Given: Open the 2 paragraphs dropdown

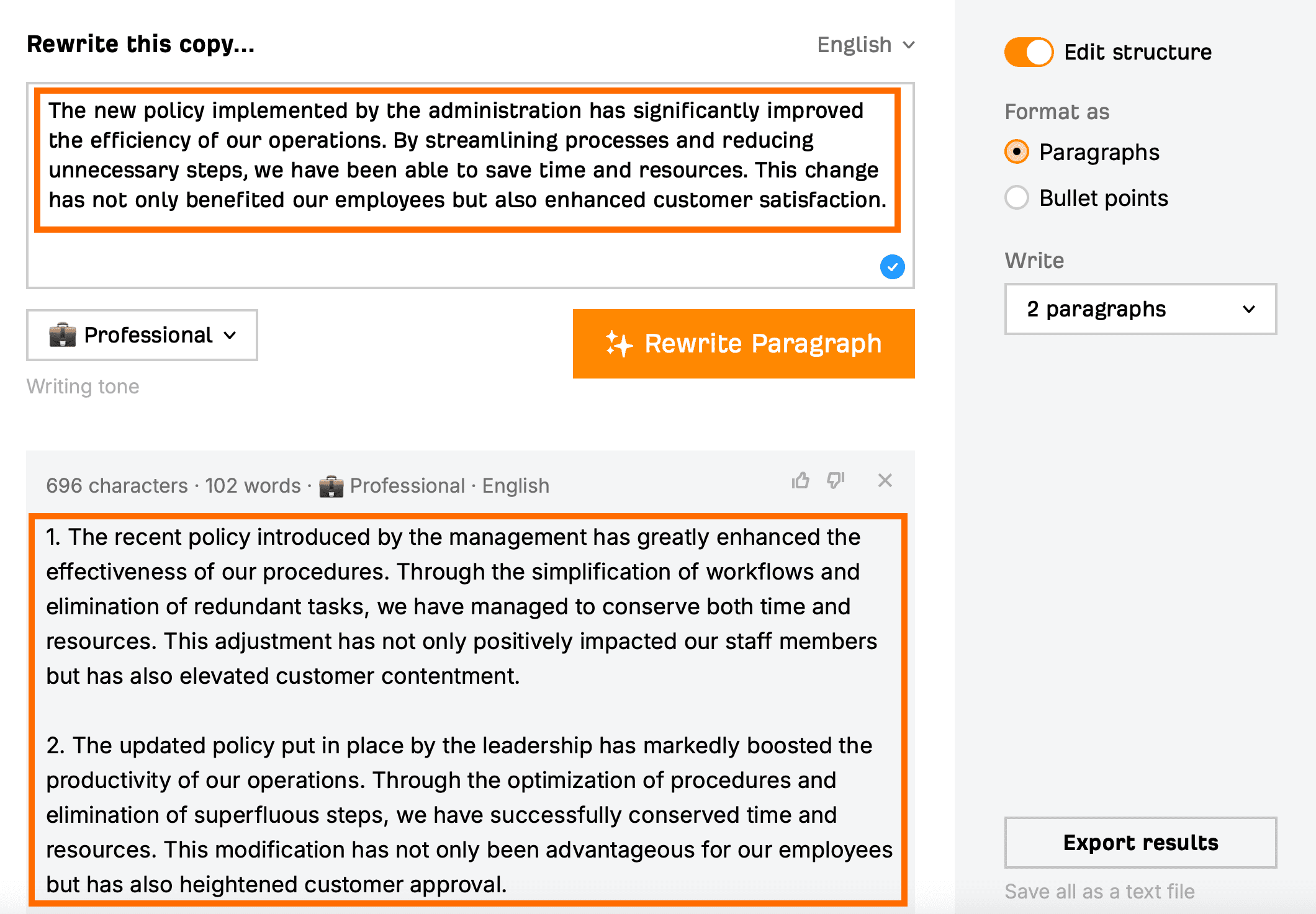Looking at the screenshot, I should click(1140, 309).
